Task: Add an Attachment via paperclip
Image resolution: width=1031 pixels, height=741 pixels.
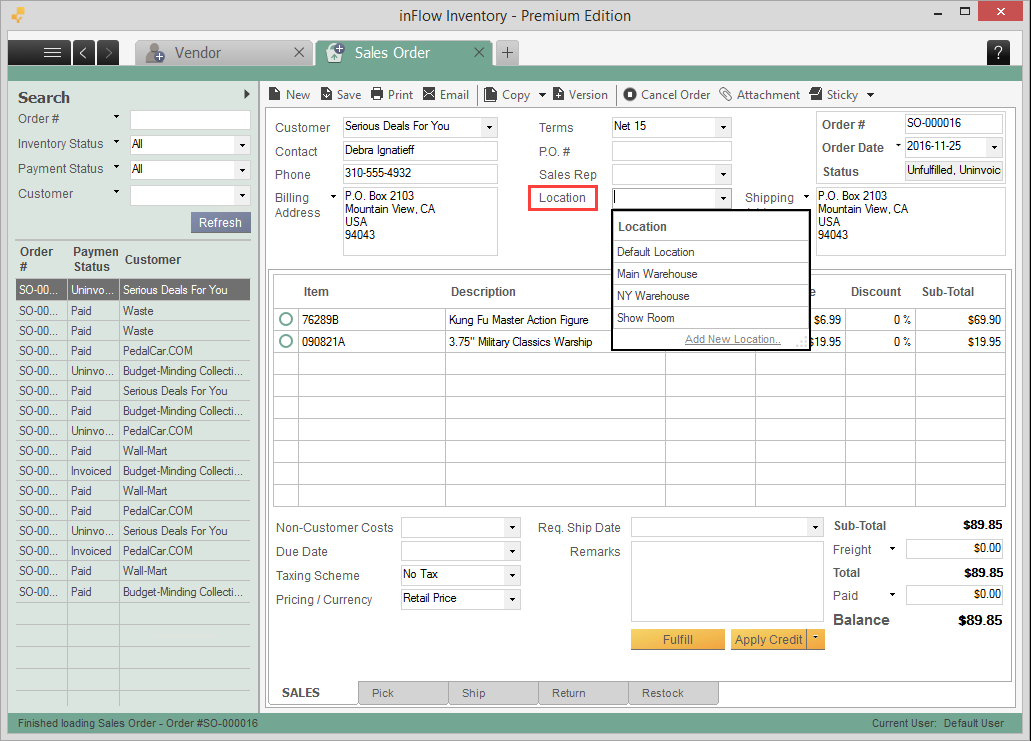Action: (x=759, y=95)
